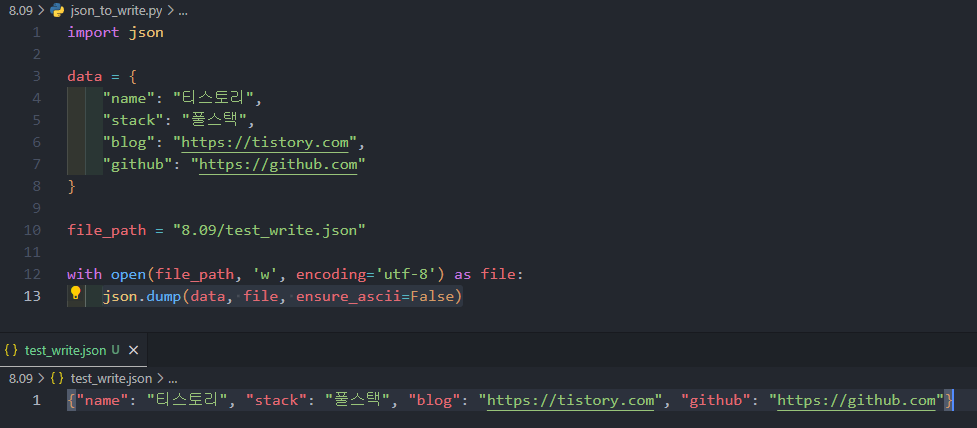The image size is (977, 428).
Task: Click the "티스토리" string on line 4
Action: (212, 98)
